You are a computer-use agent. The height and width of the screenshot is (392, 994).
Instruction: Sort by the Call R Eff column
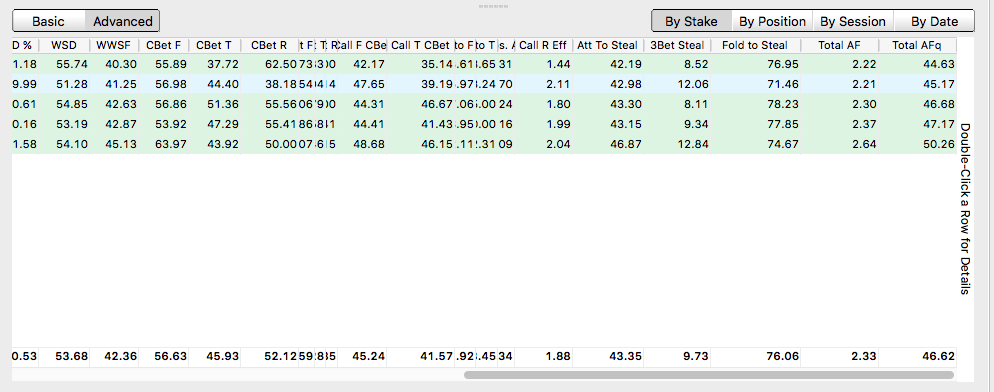[x=543, y=45]
